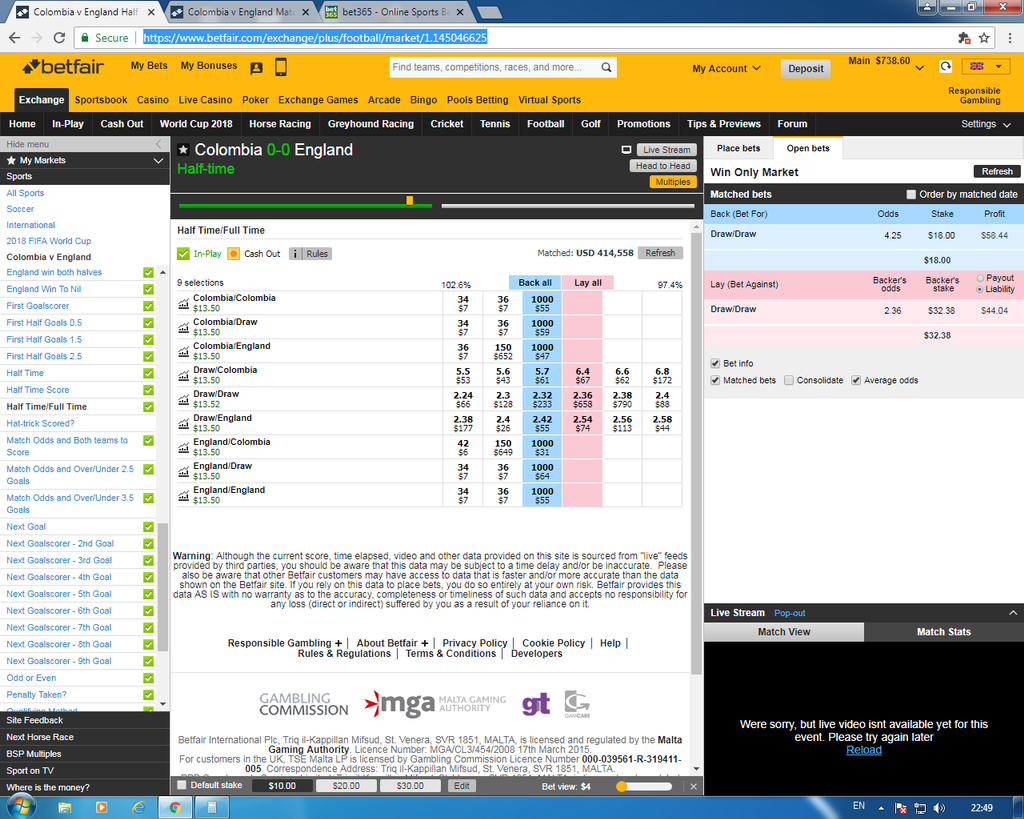Collapse sidebar with Hide menu arrow
1024x819 pixels.
click(157, 144)
